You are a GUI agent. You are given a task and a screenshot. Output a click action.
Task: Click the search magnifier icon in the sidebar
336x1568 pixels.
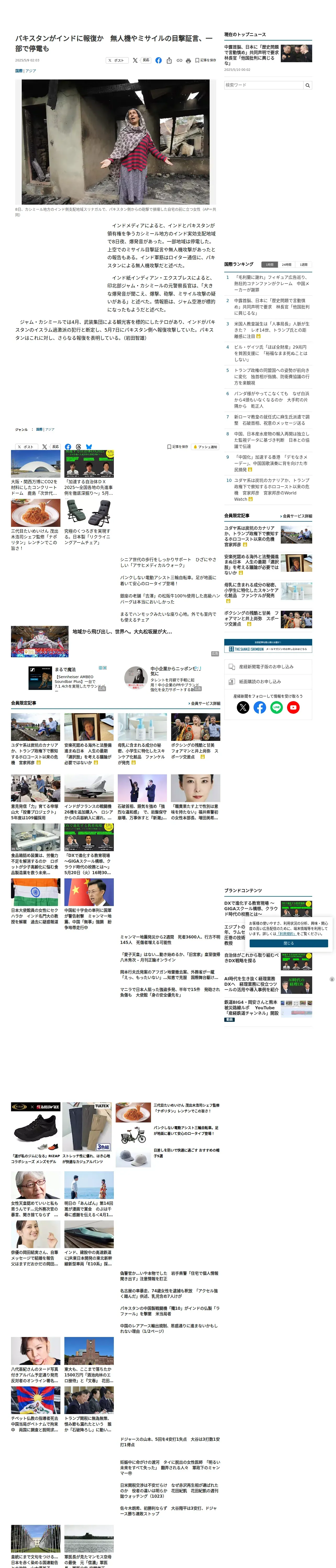pyautogui.click(x=307, y=85)
